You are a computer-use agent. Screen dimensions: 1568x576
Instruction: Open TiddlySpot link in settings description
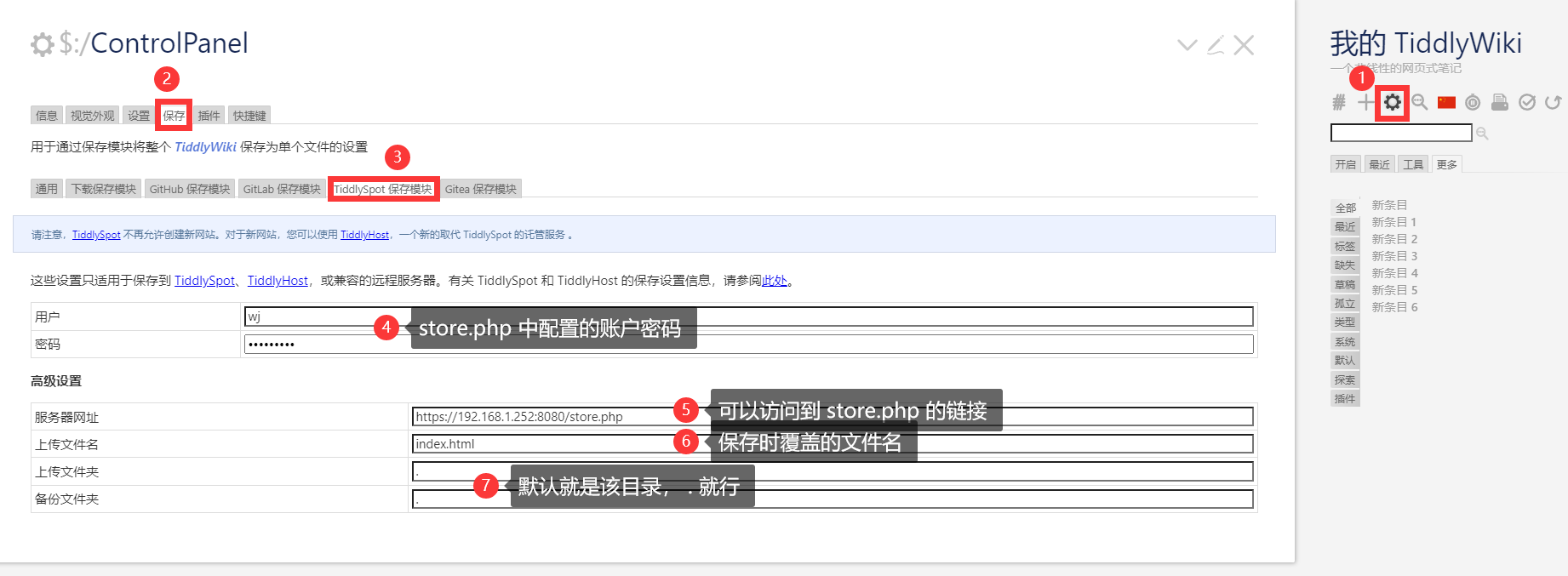tap(204, 281)
